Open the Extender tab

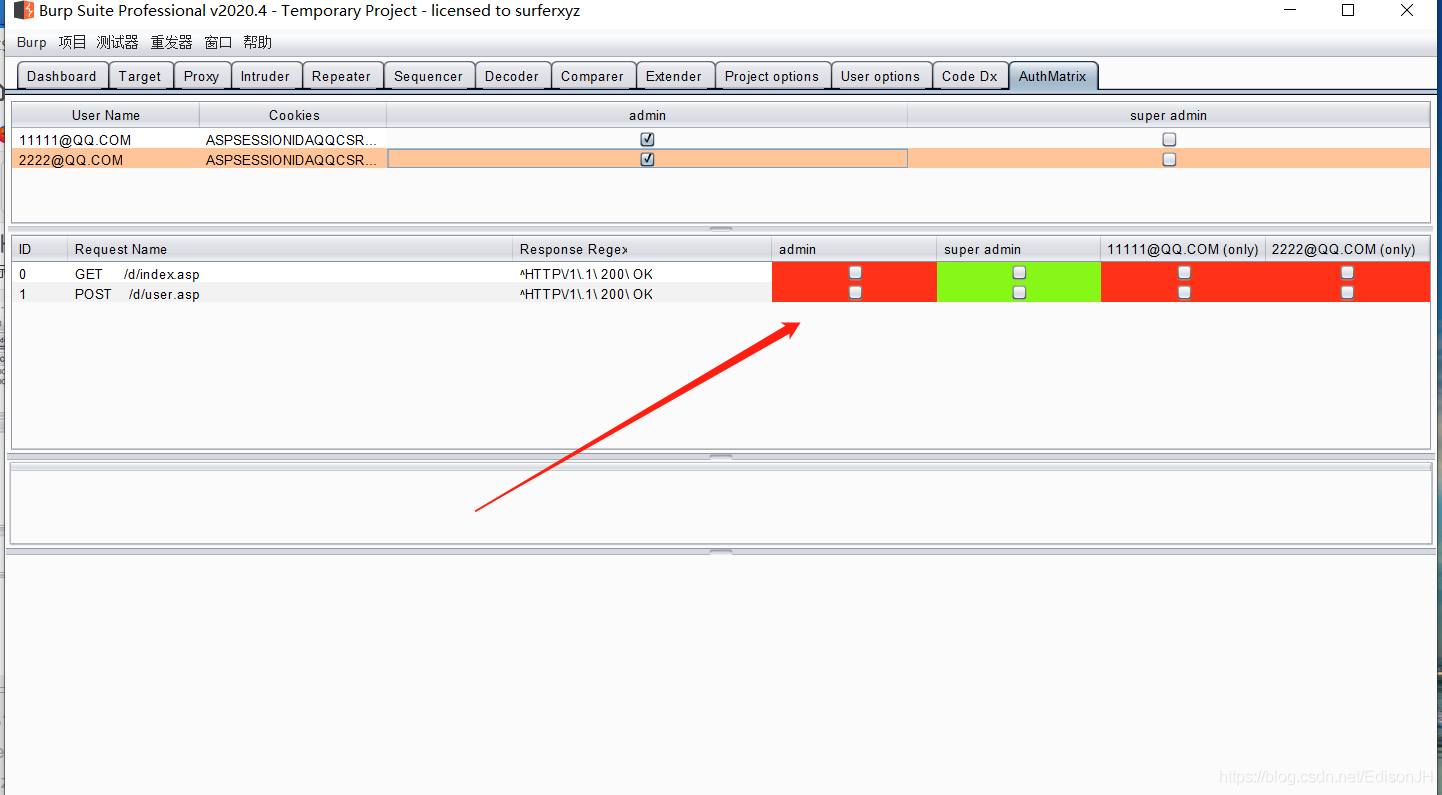coord(674,75)
